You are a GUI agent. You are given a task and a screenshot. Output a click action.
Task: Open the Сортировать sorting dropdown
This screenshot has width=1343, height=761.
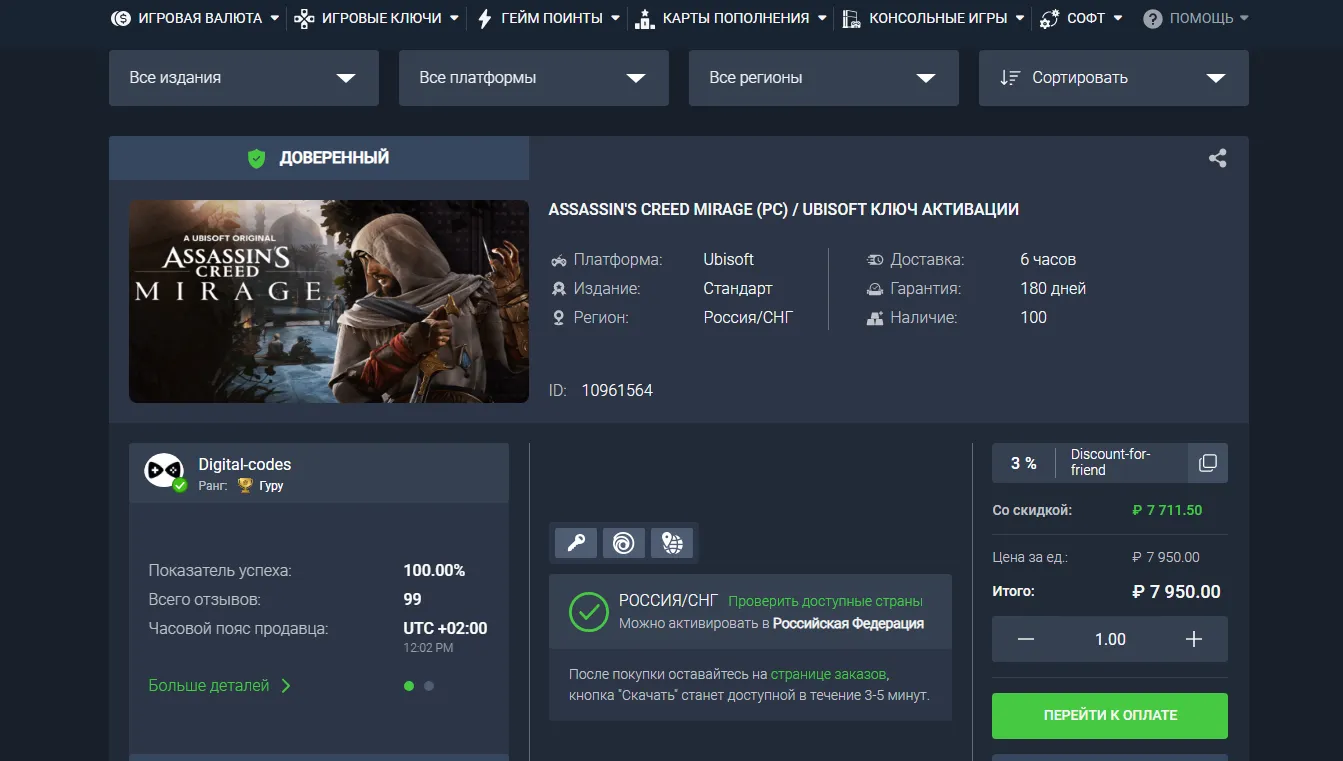1114,78
